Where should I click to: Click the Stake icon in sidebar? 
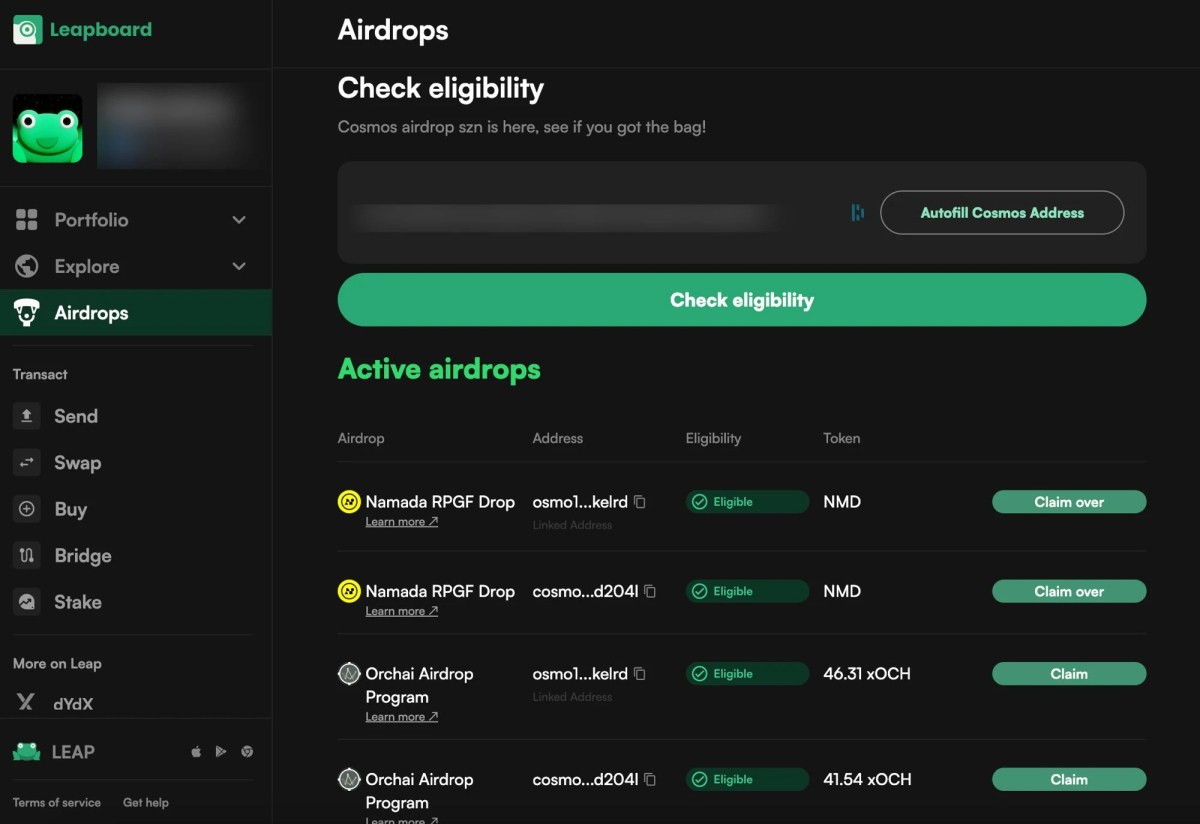[27, 602]
